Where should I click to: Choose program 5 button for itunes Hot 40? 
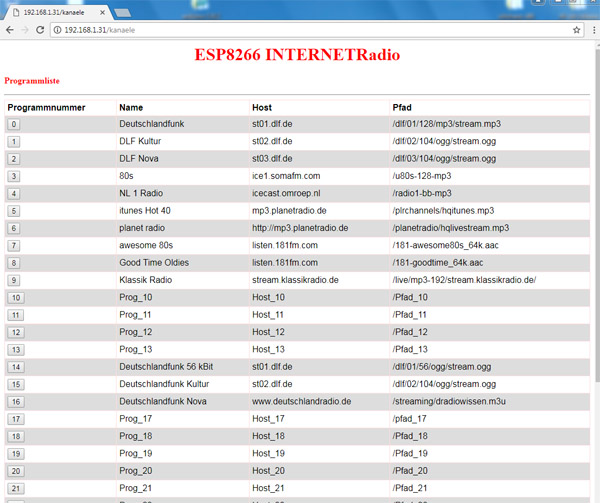(14, 211)
